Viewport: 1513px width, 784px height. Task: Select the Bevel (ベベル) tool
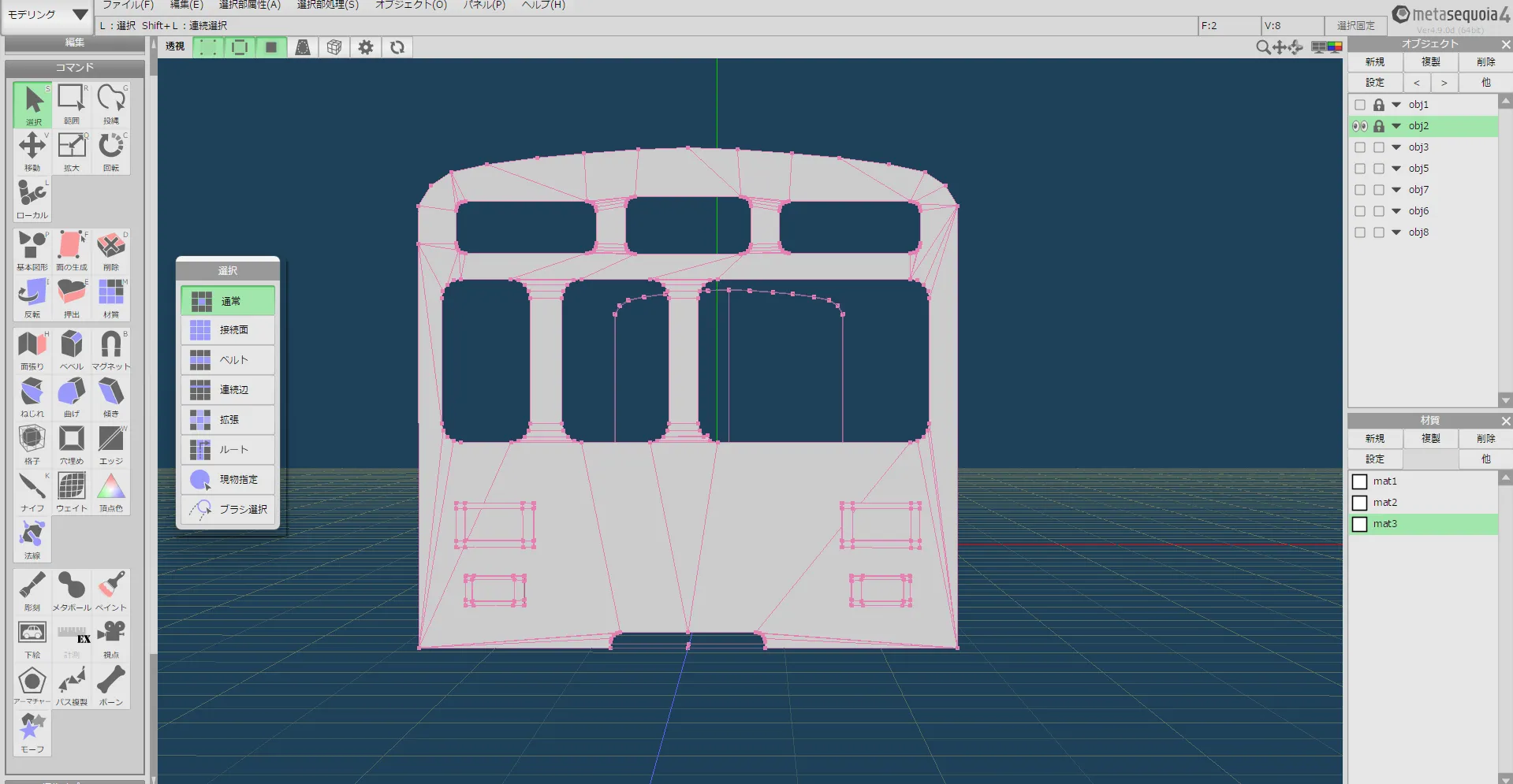tap(72, 348)
